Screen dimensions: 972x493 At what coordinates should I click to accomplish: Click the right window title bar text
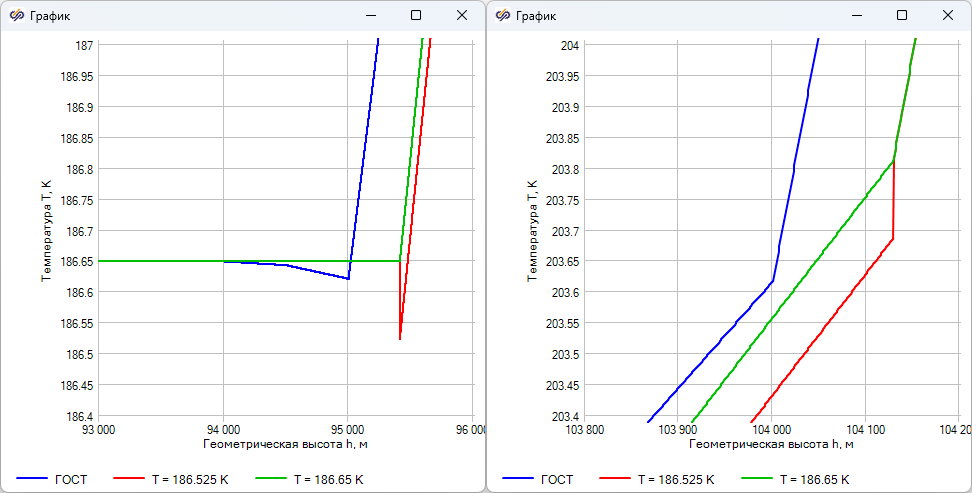coord(536,16)
